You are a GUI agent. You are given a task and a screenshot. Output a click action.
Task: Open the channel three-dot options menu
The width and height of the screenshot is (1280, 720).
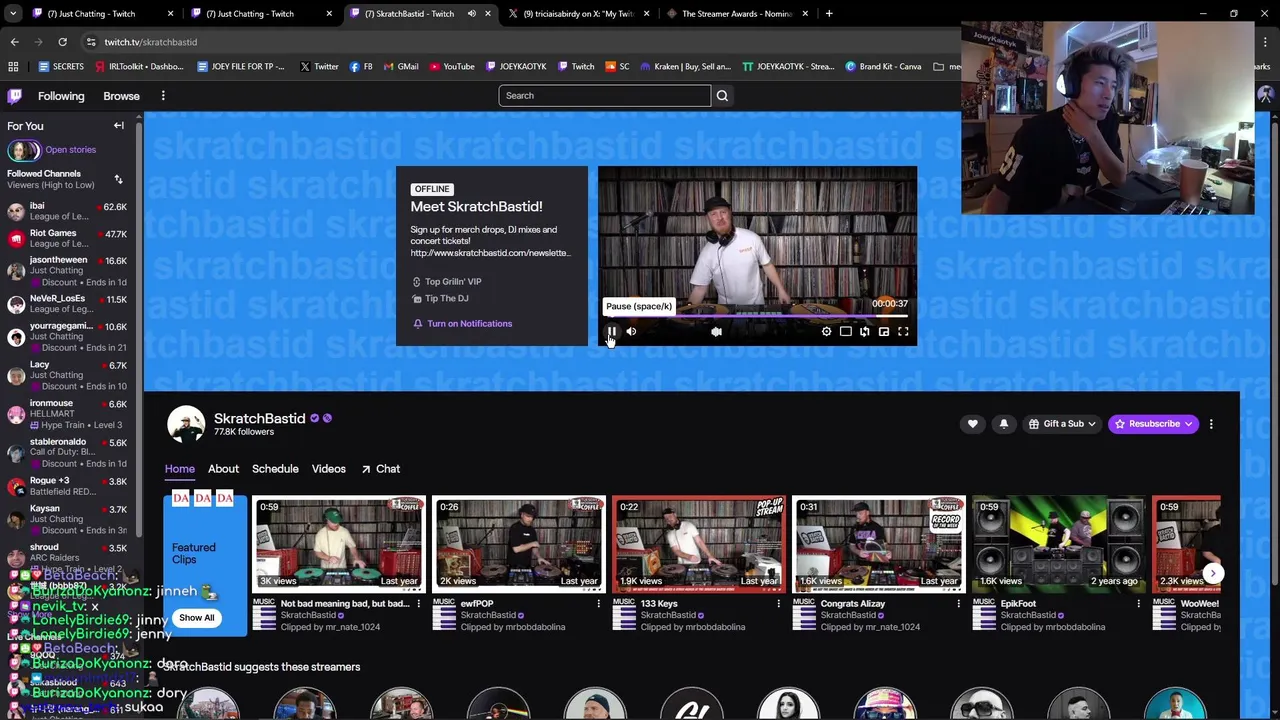[x=1211, y=424]
